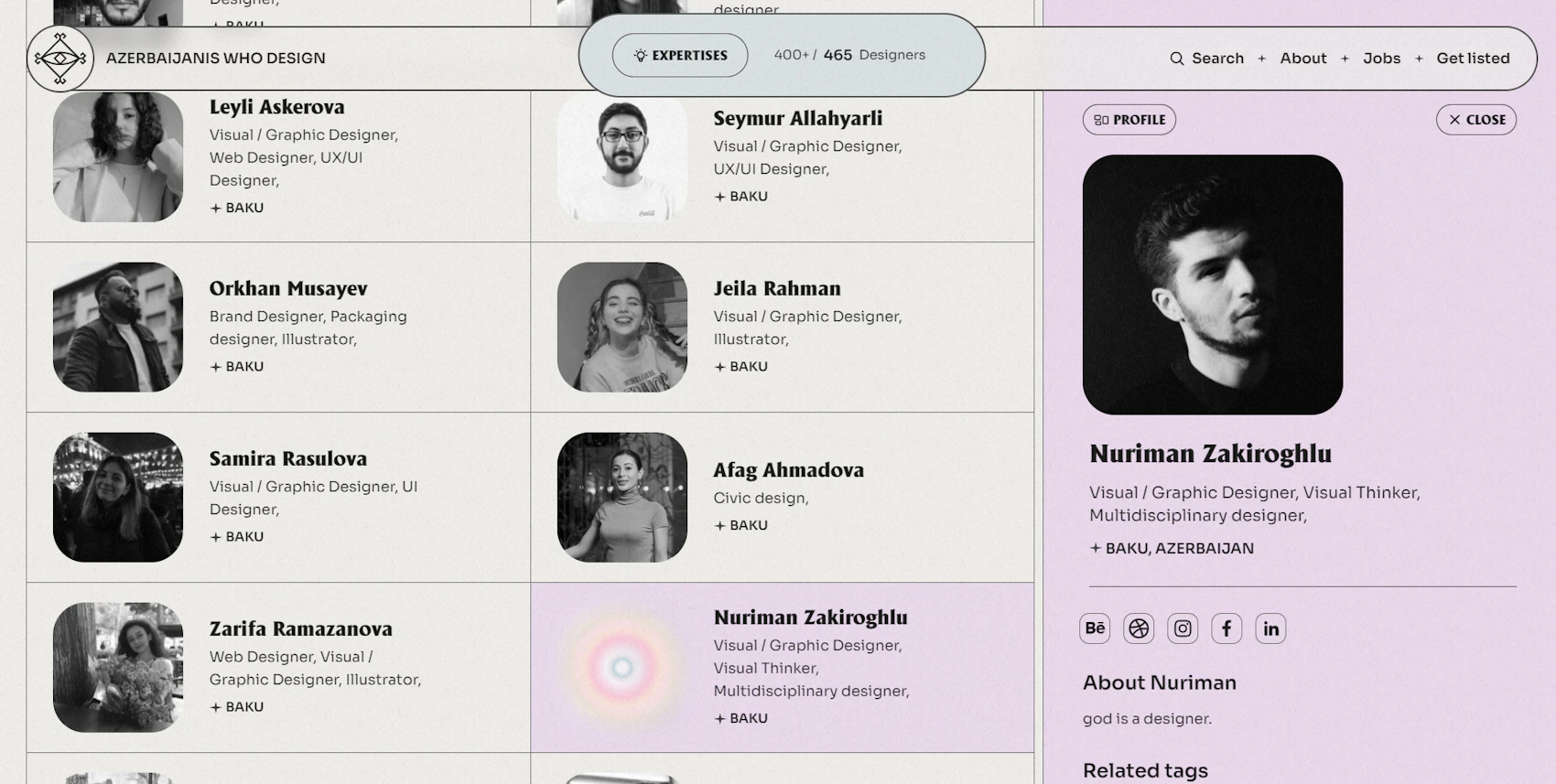Expand the Expertises filter
Screen dimensions: 1556x784
680,55
